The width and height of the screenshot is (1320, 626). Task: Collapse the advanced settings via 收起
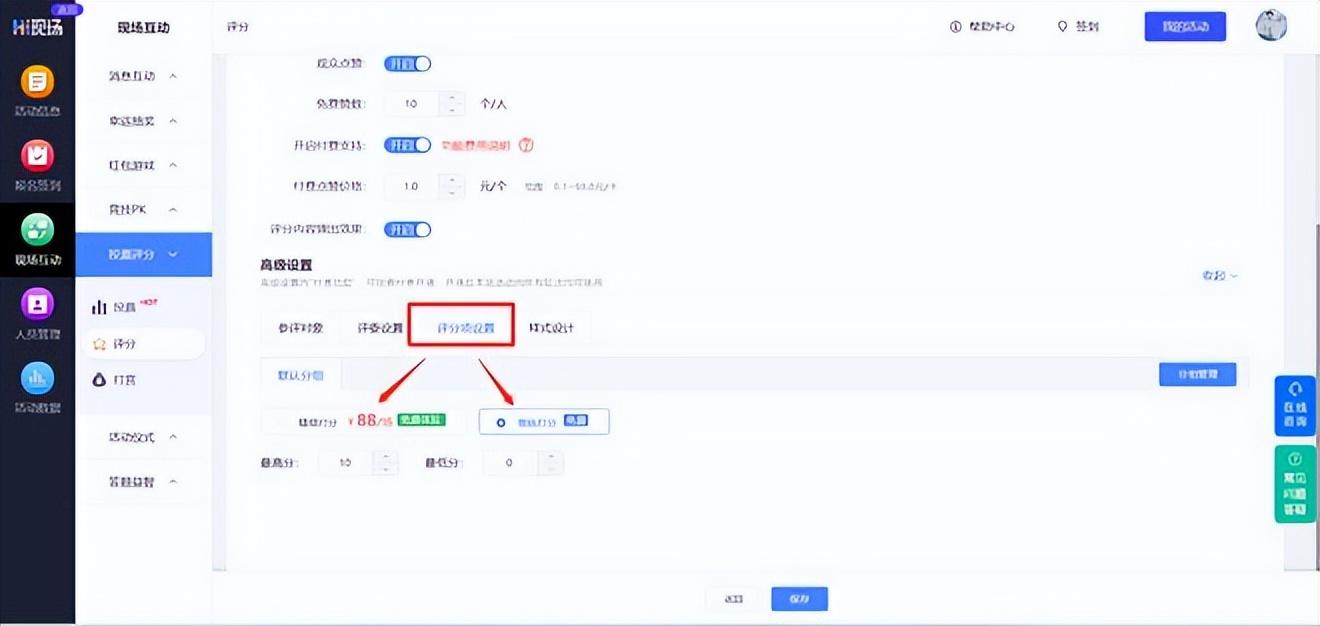(1220, 275)
